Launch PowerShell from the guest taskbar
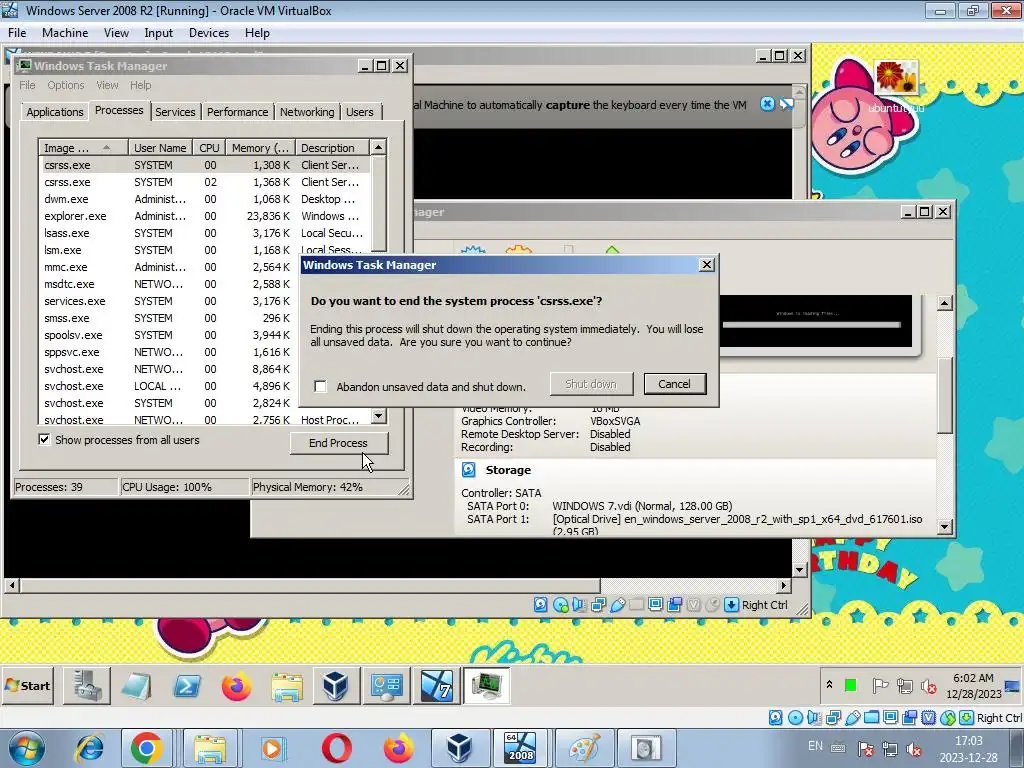The height and width of the screenshot is (768, 1024). [x=187, y=686]
